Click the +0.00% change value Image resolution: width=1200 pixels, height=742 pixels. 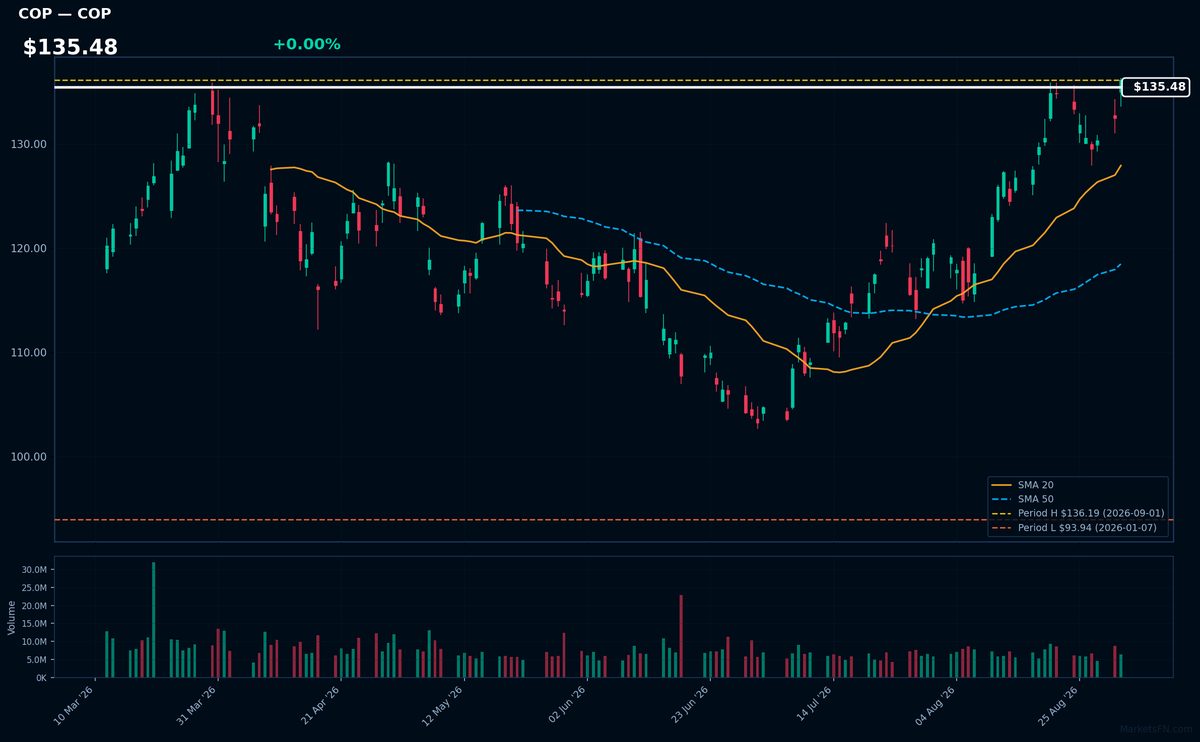306,44
